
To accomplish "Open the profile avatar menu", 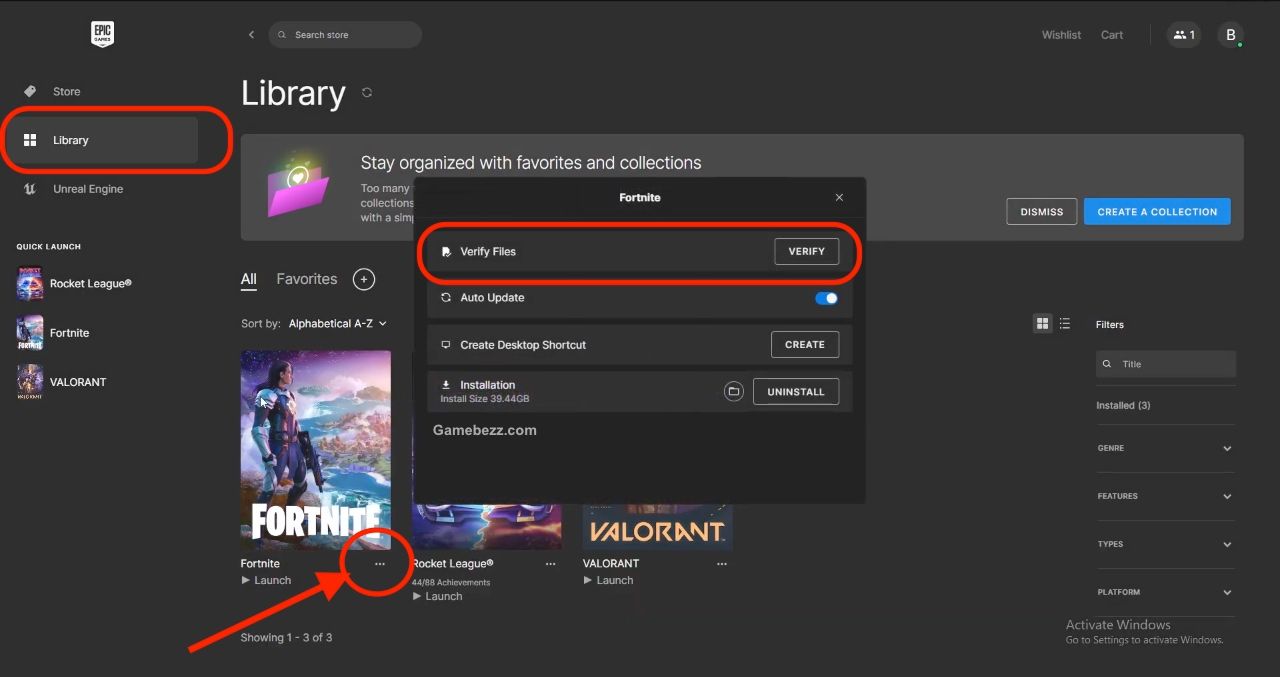I will (1231, 35).
